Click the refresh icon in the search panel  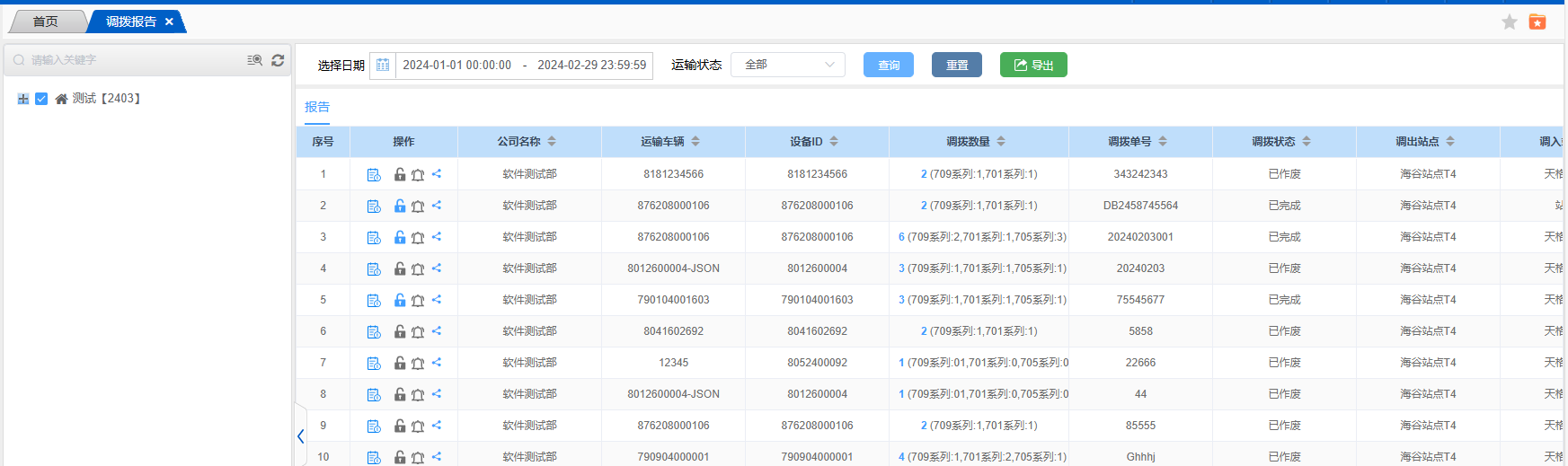coord(278,60)
